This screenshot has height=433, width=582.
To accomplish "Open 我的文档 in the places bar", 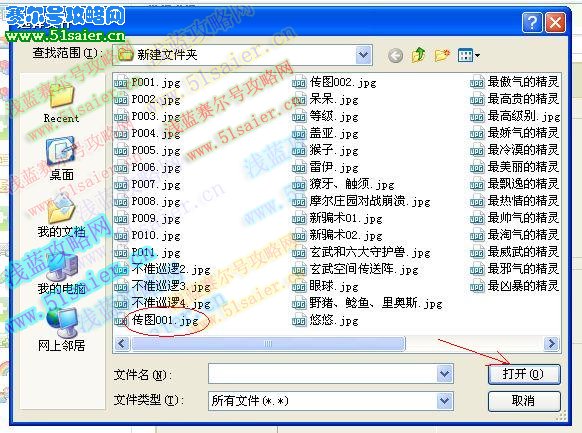I will click(61, 216).
